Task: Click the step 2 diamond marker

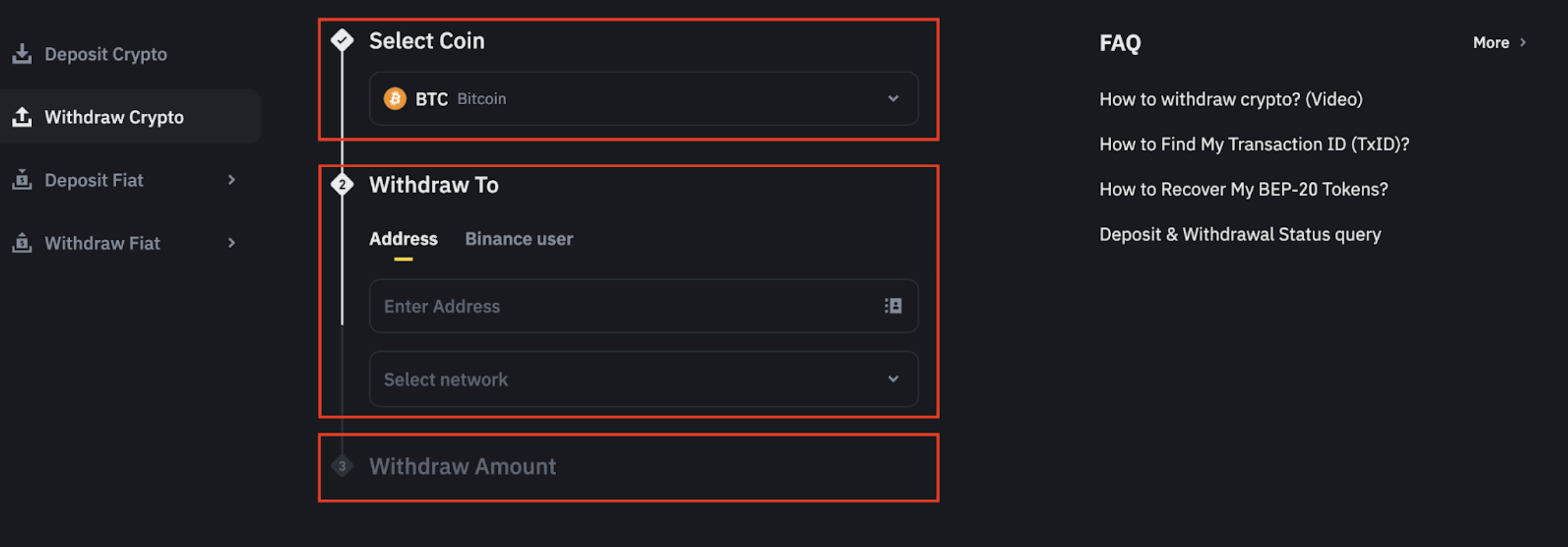Action: coord(342,185)
